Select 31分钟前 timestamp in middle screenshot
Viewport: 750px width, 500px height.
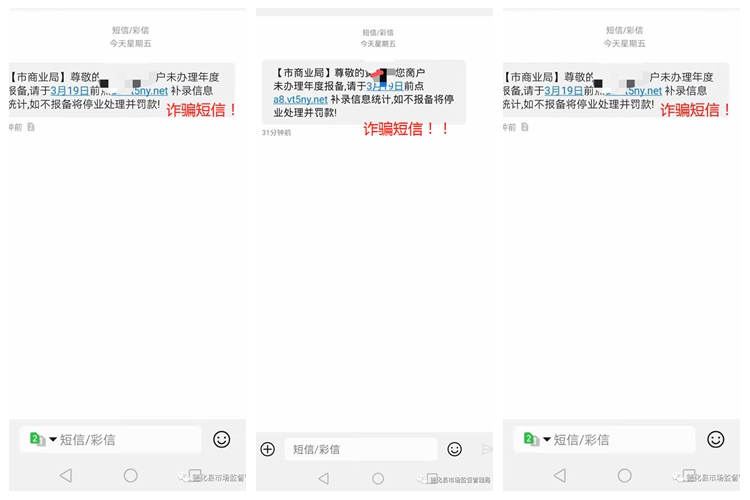pos(276,133)
